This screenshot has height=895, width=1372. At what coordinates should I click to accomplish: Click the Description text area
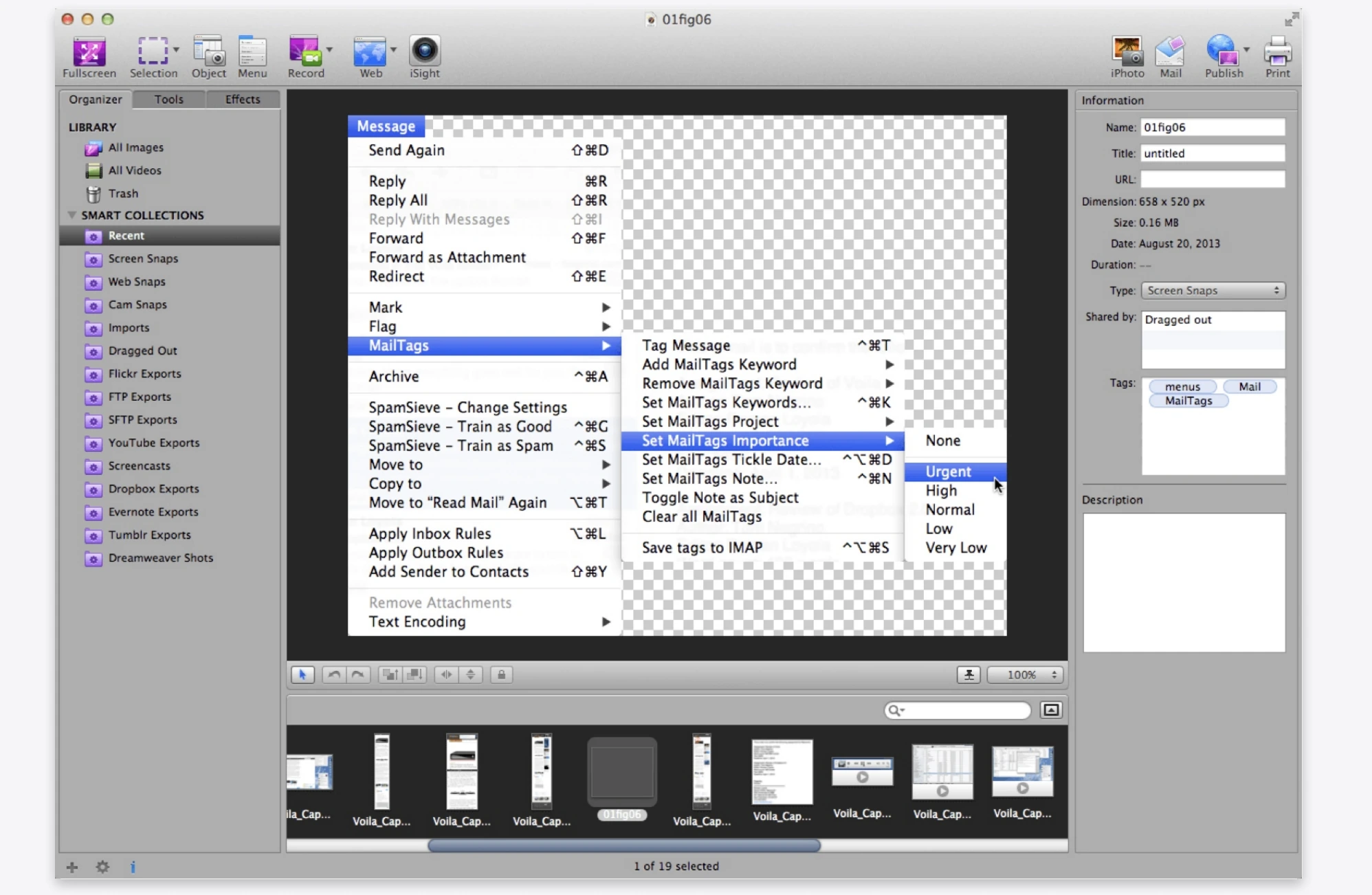point(1184,582)
